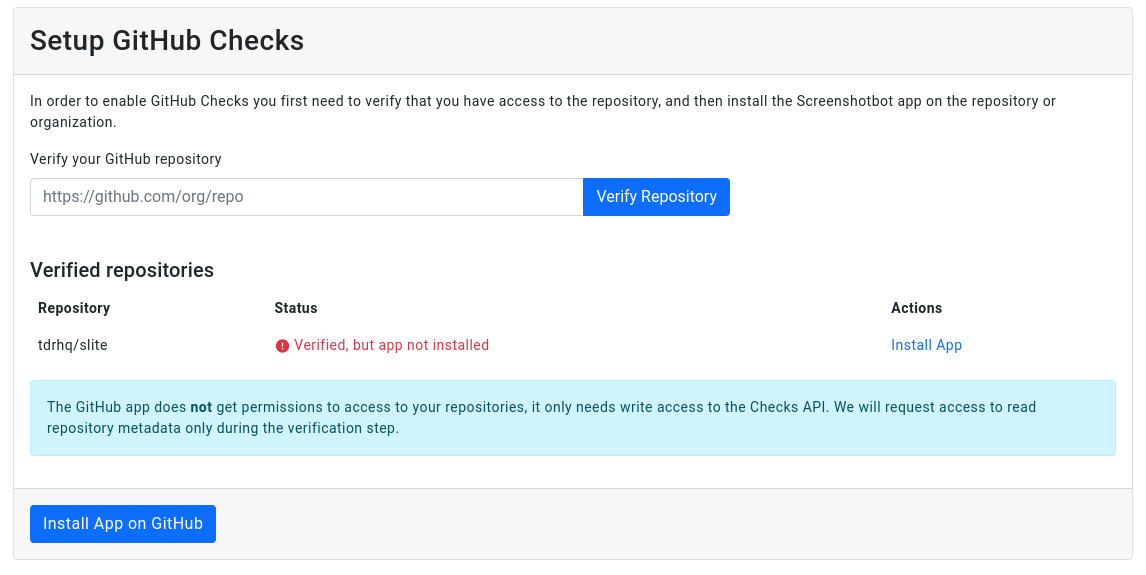The image size is (1146, 575).
Task: Click the red error icon beside the status
Action: click(x=282, y=346)
